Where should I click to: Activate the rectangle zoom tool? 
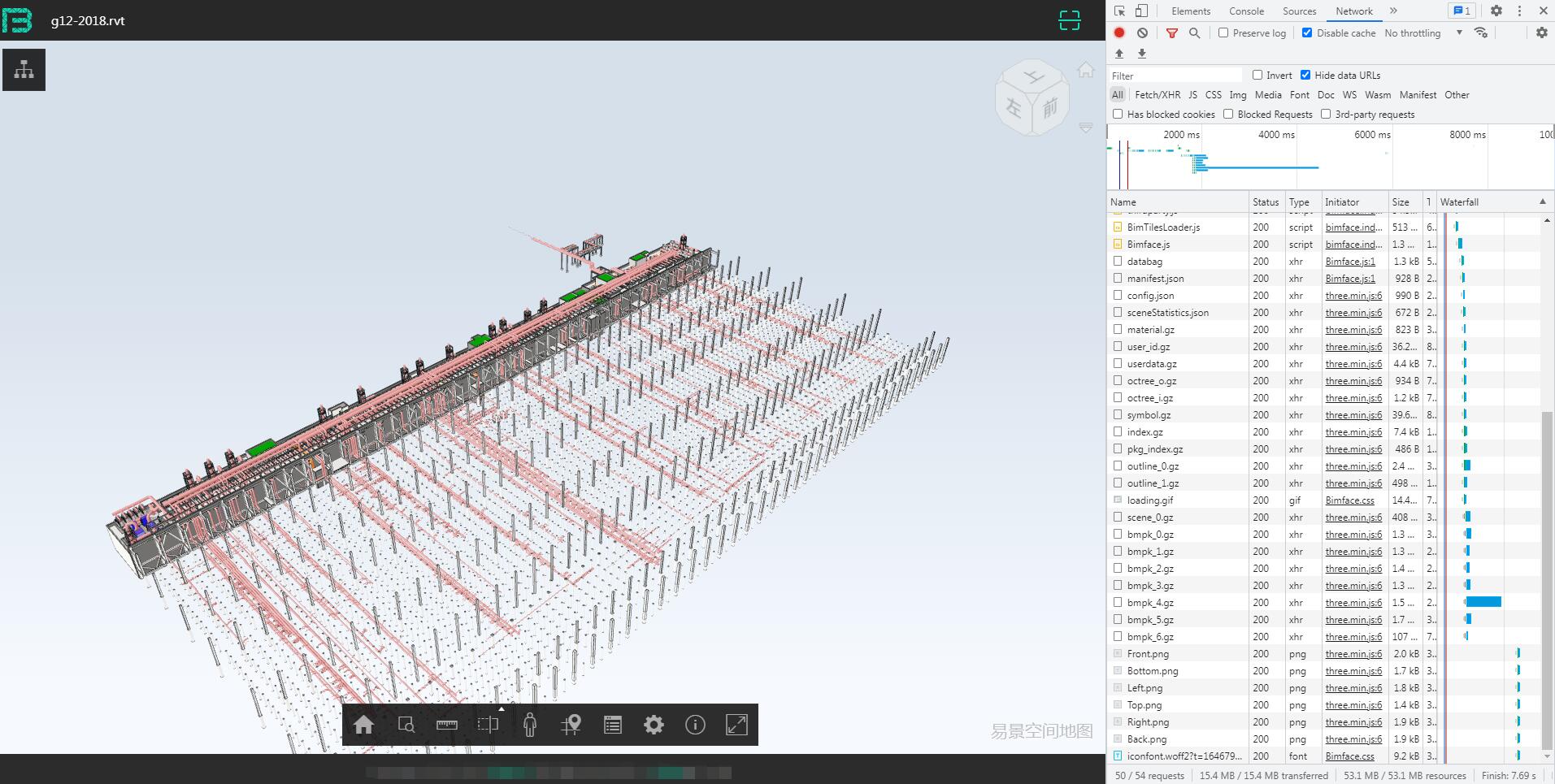406,724
